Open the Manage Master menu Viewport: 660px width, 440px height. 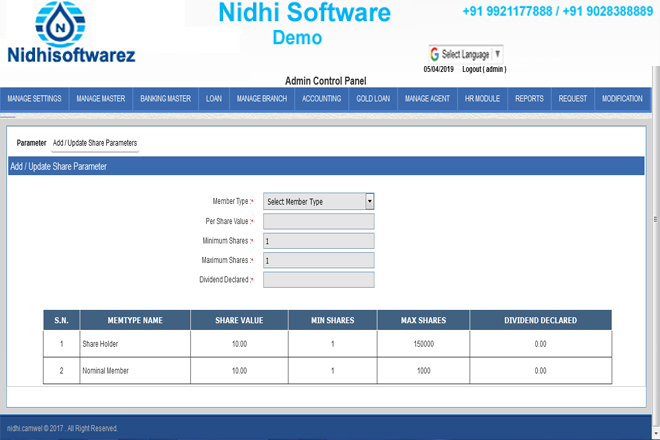tap(101, 99)
